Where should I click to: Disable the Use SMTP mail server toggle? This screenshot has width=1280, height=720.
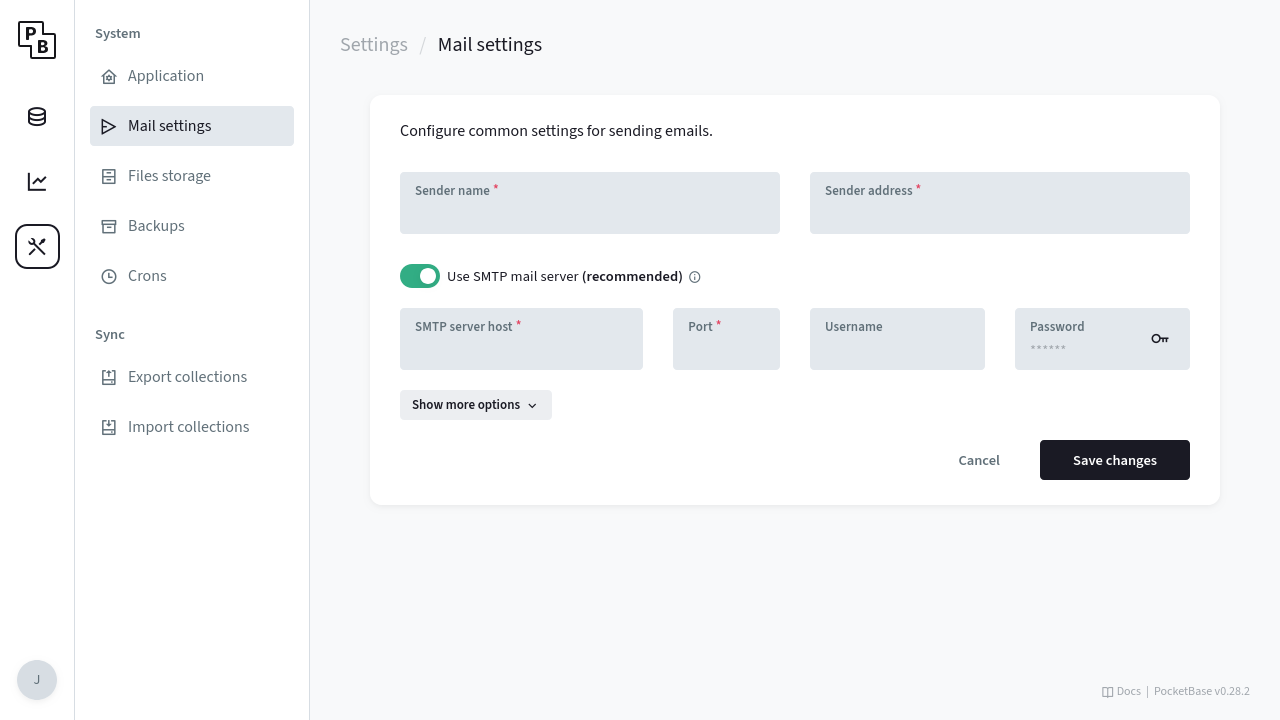(x=420, y=276)
